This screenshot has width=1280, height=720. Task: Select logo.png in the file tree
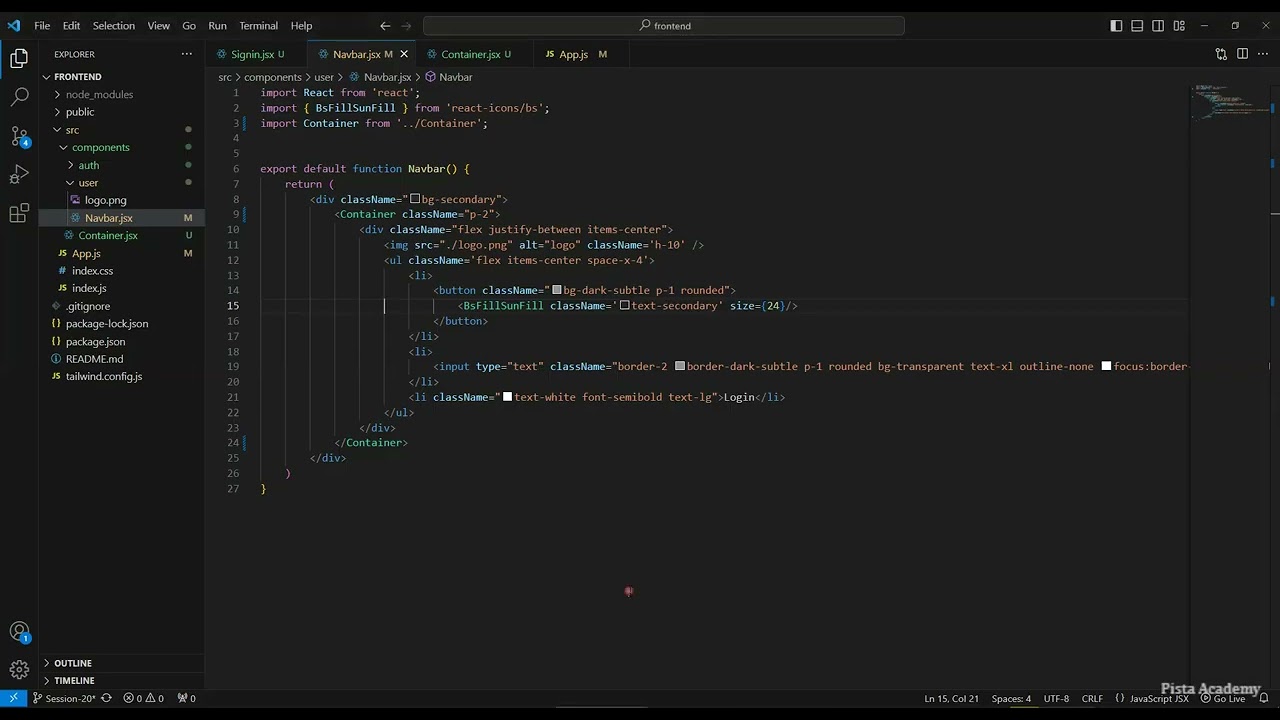(105, 200)
